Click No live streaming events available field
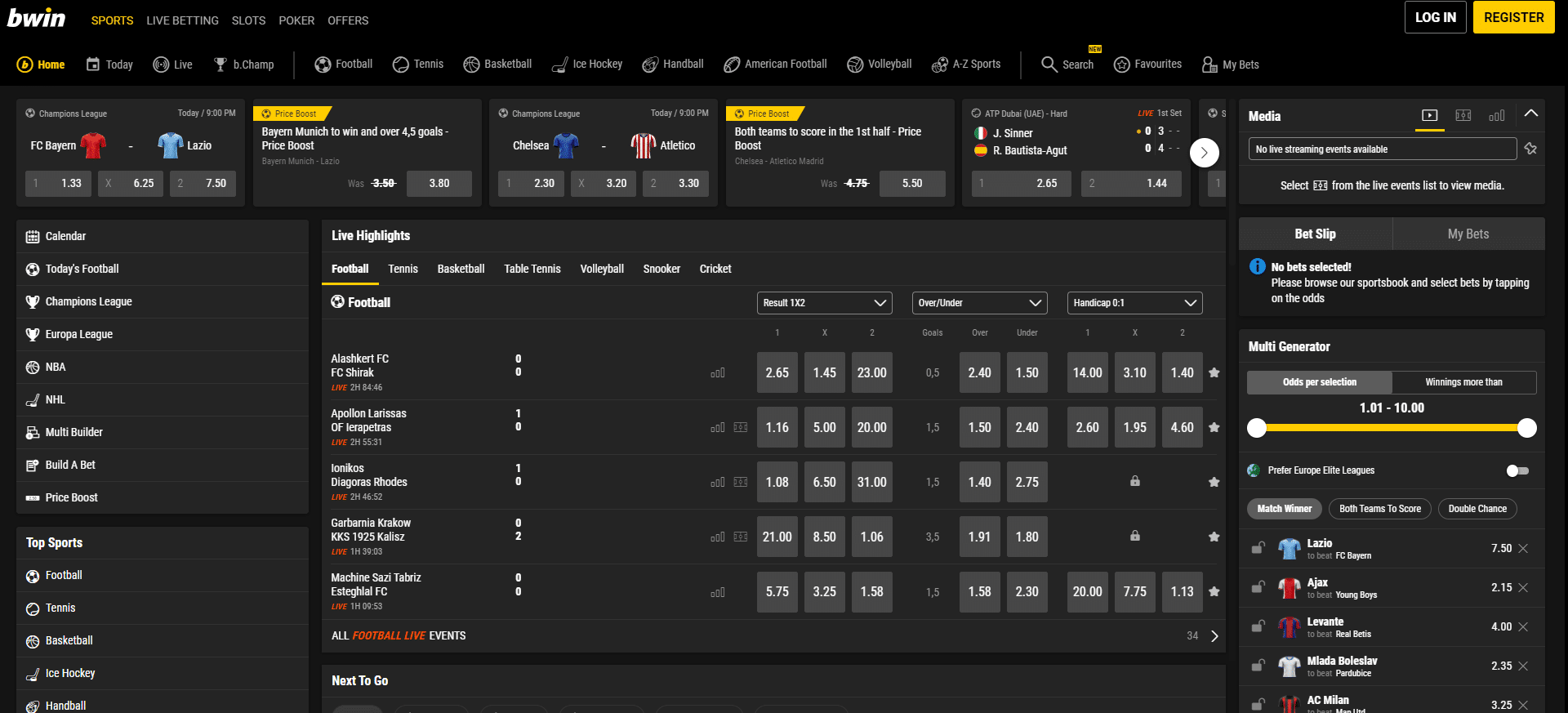 pos(1382,149)
